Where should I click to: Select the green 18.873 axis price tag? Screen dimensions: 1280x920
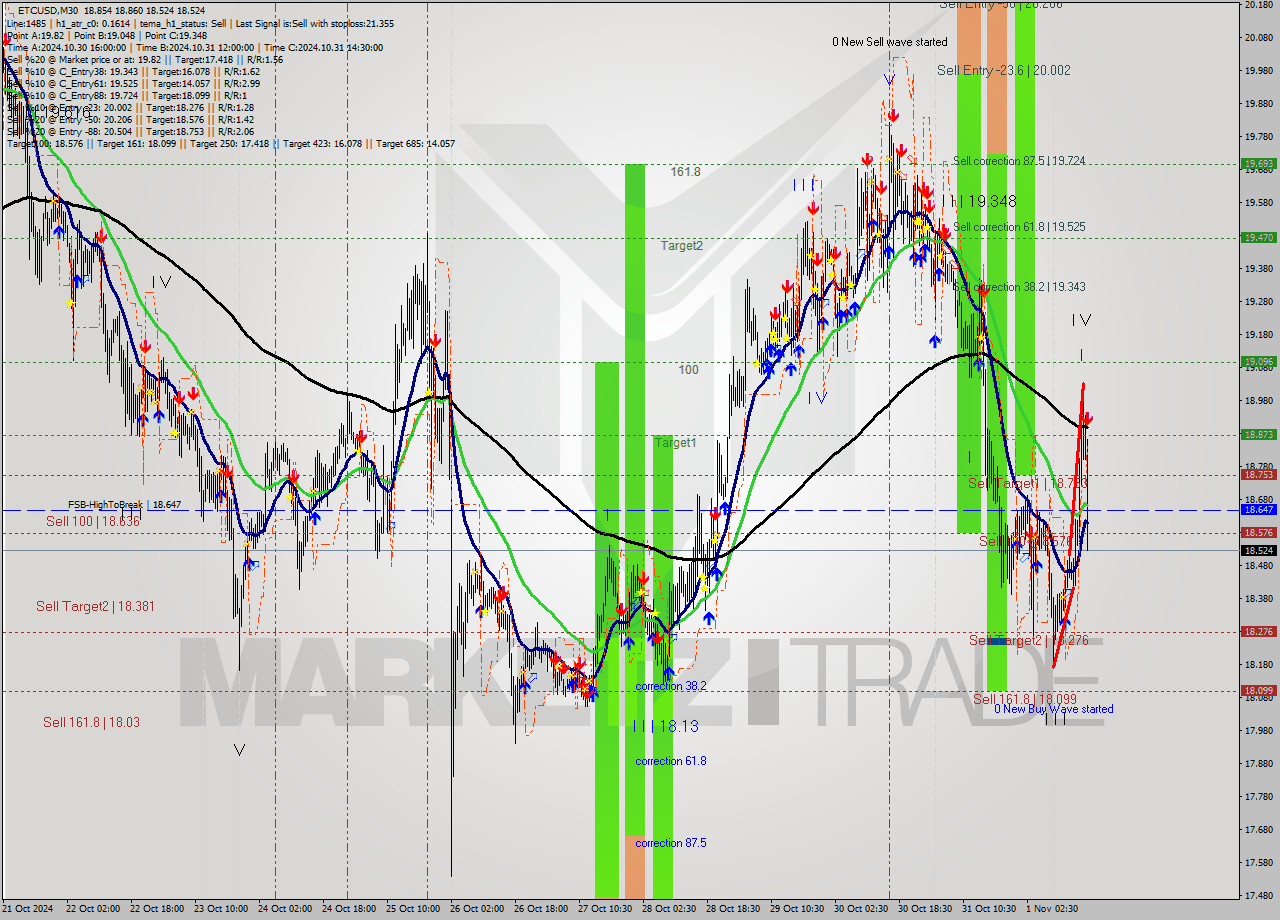click(1258, 434)
